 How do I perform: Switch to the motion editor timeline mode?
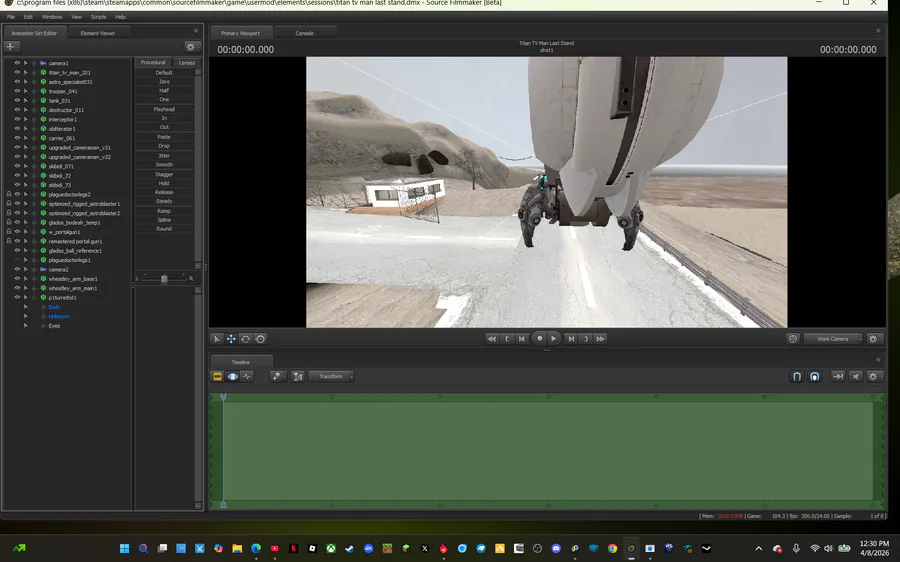click(232, 377)
